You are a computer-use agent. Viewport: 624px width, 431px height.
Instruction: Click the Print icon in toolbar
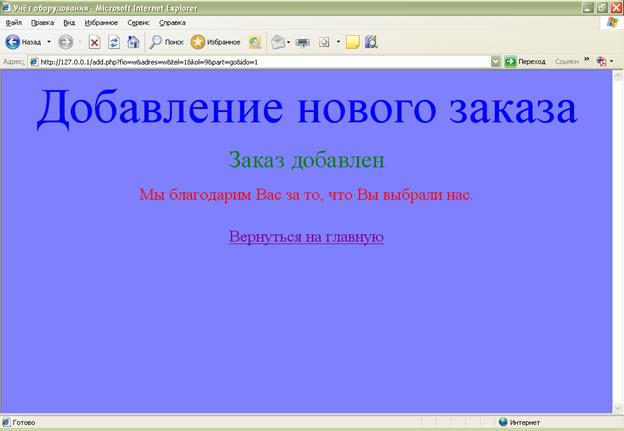[x=302, y=42]
